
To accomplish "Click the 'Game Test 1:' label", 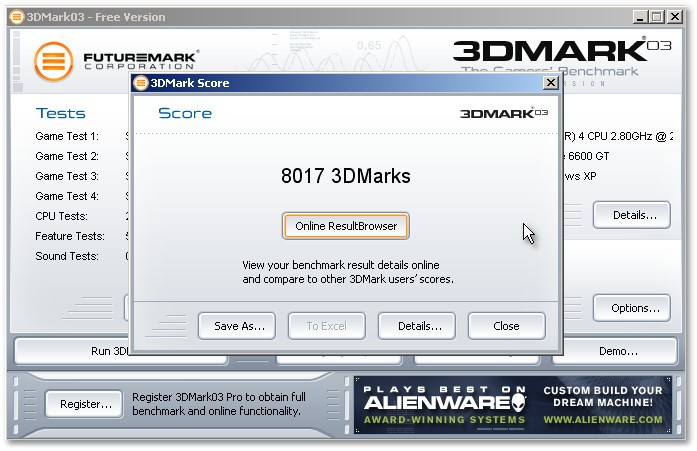I will (x=67, y=136).
